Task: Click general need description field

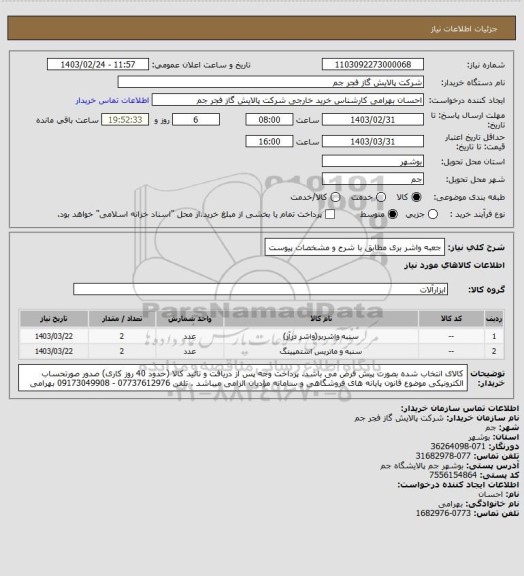Action: pos(355,247)
